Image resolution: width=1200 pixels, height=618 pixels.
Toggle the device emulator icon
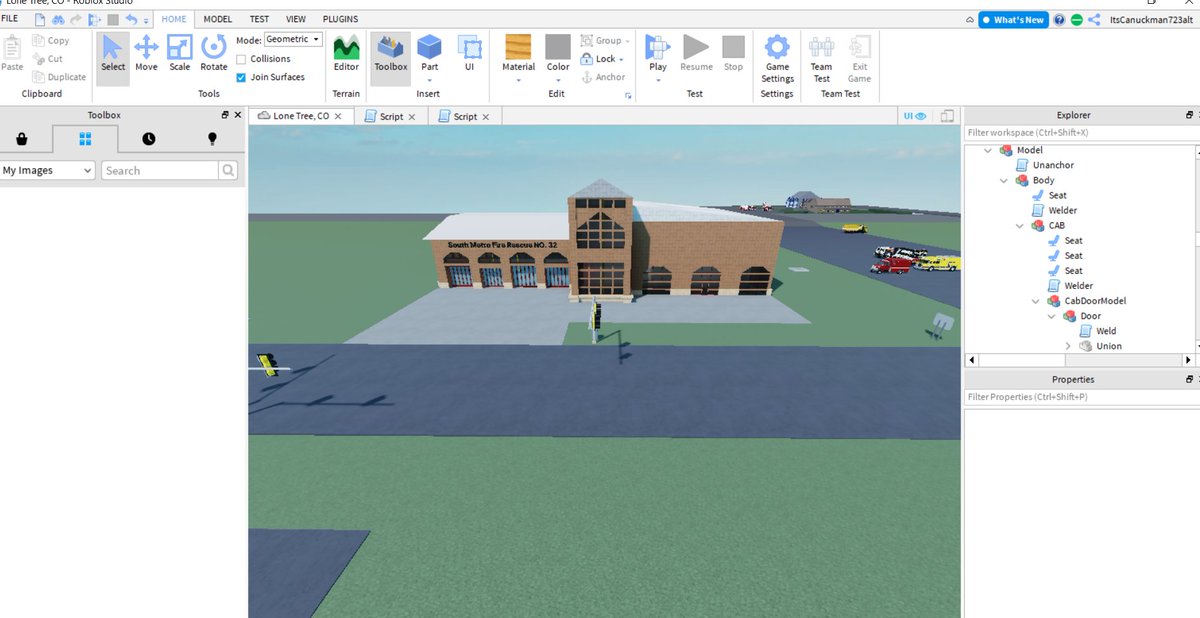[948, 116]
